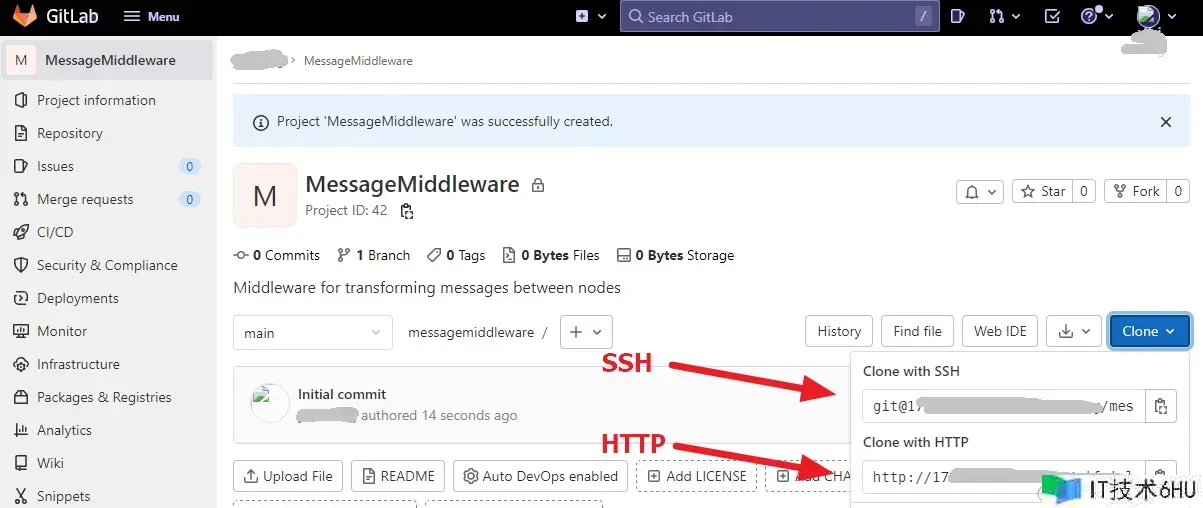Open the Initial commit link
Image resolution: width=1203 pixels, height=508 pixels.
(x=341, y=394)
